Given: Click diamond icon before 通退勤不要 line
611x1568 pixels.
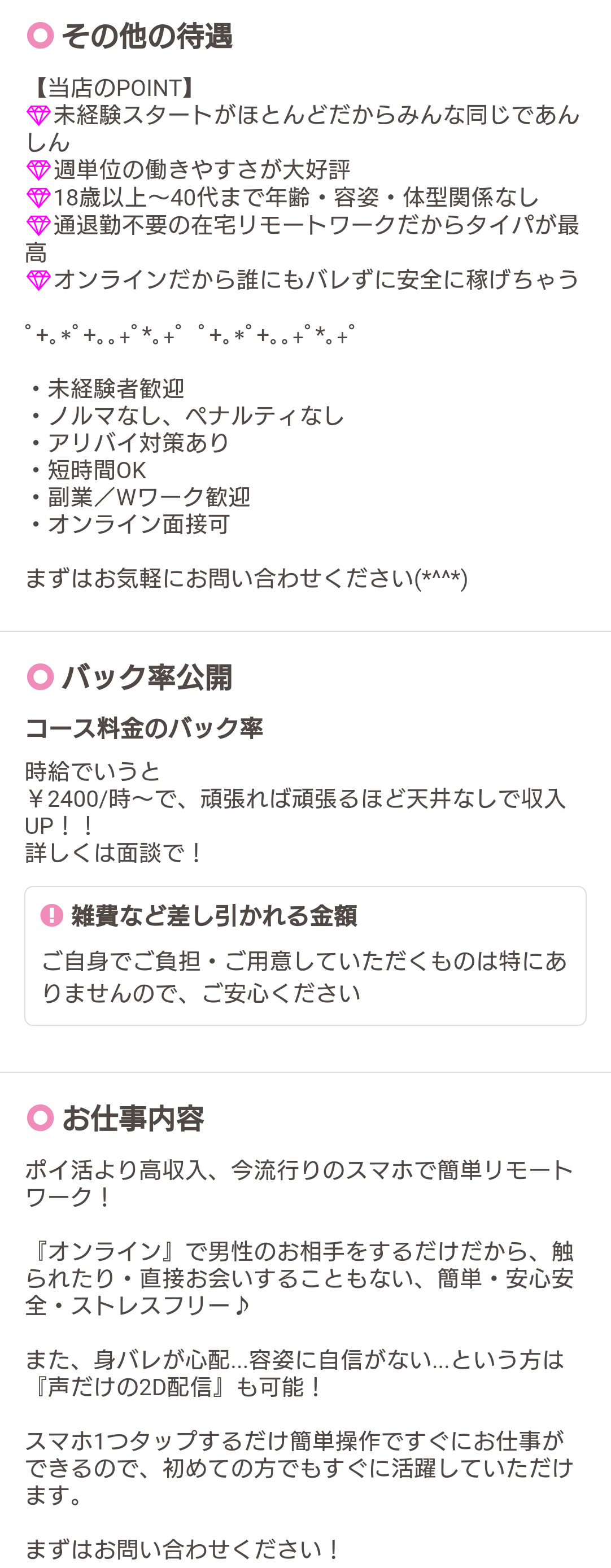Looking at the screenshot, I should coord(38,226).
